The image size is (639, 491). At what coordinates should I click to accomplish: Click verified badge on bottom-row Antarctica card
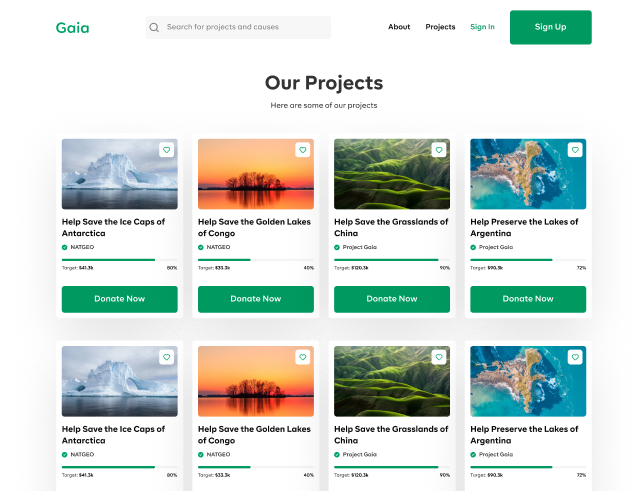[64, 455]
